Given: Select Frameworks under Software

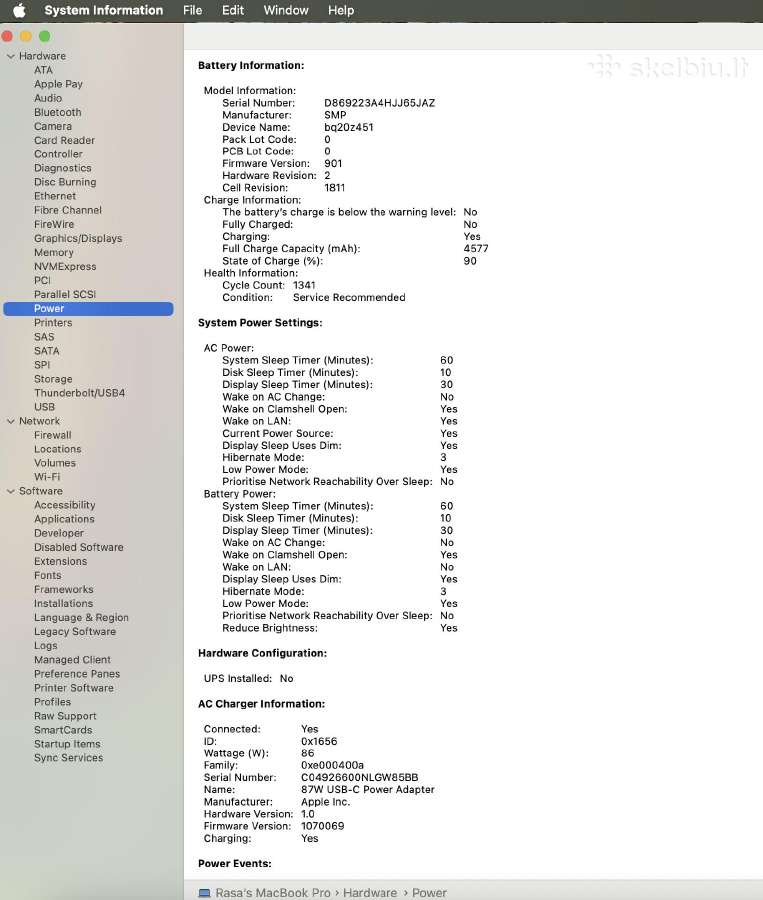Looking at the screenshot, I should click(x=63, y=589).
